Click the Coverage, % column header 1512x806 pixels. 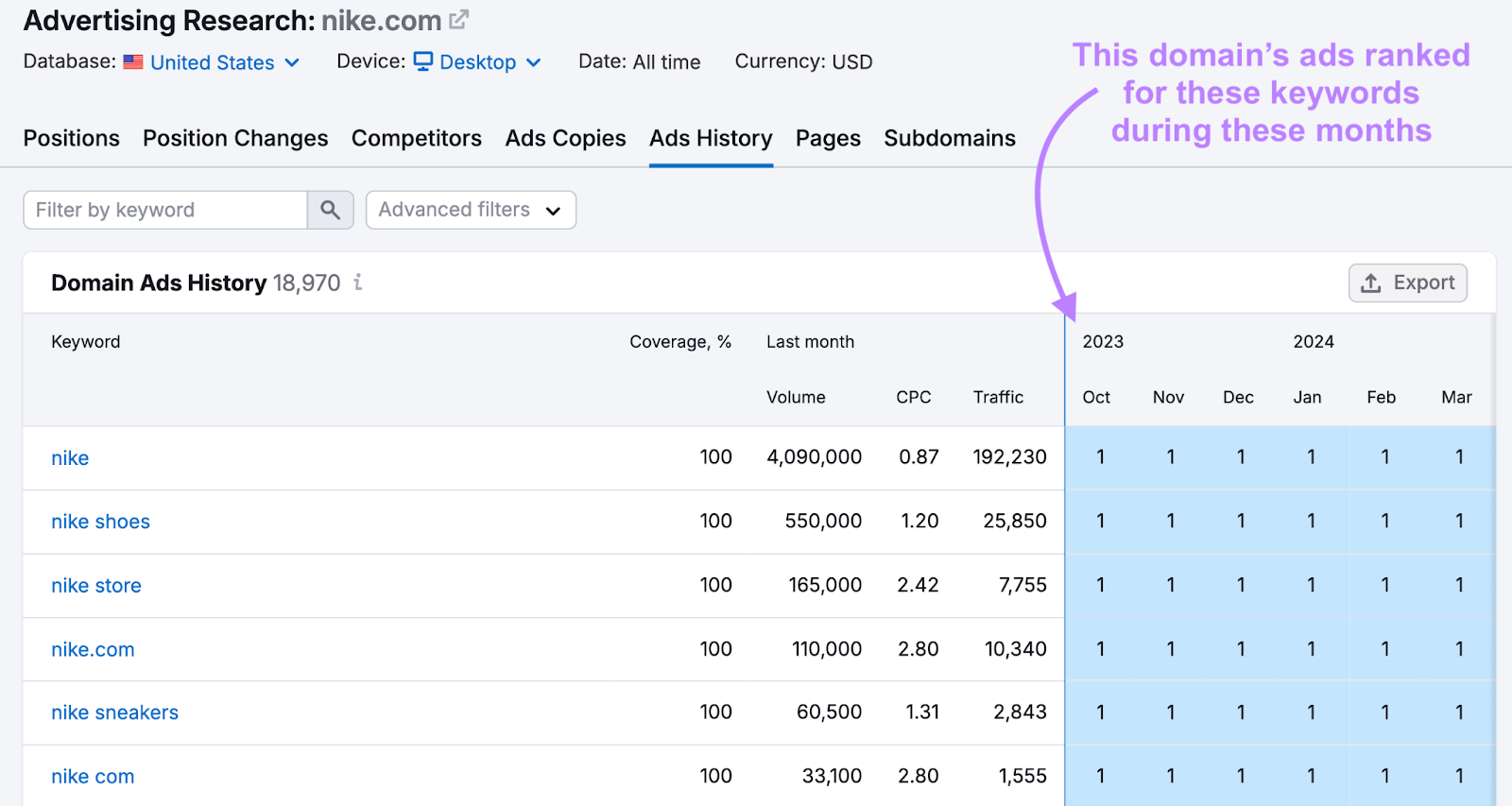click(x=680, y=342)
